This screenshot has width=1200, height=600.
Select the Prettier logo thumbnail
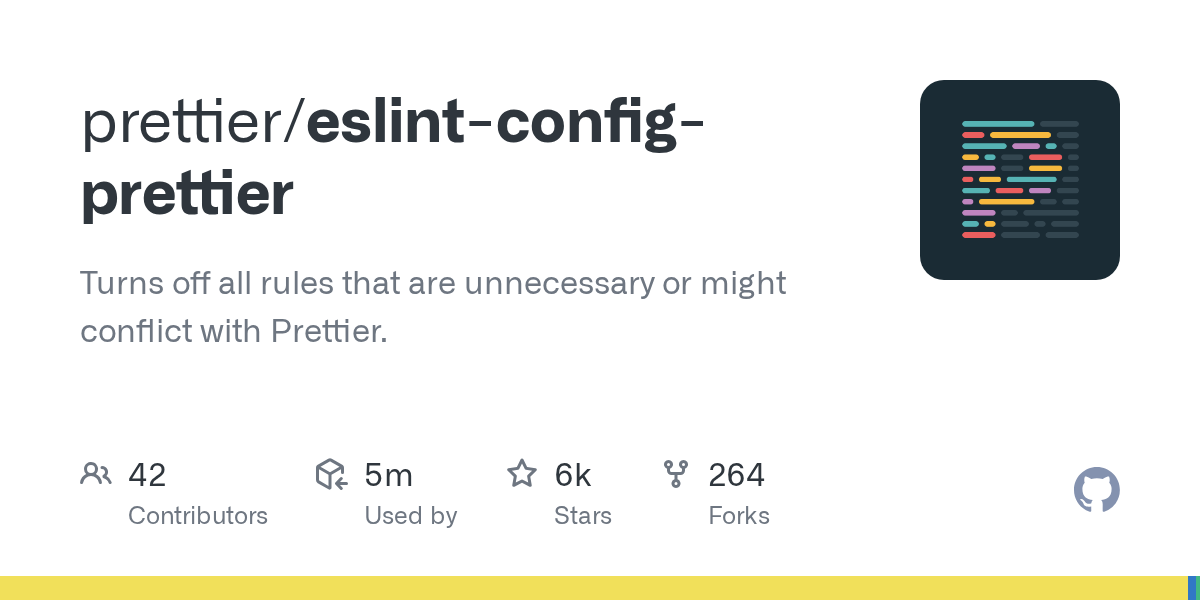click(1019, 180)
